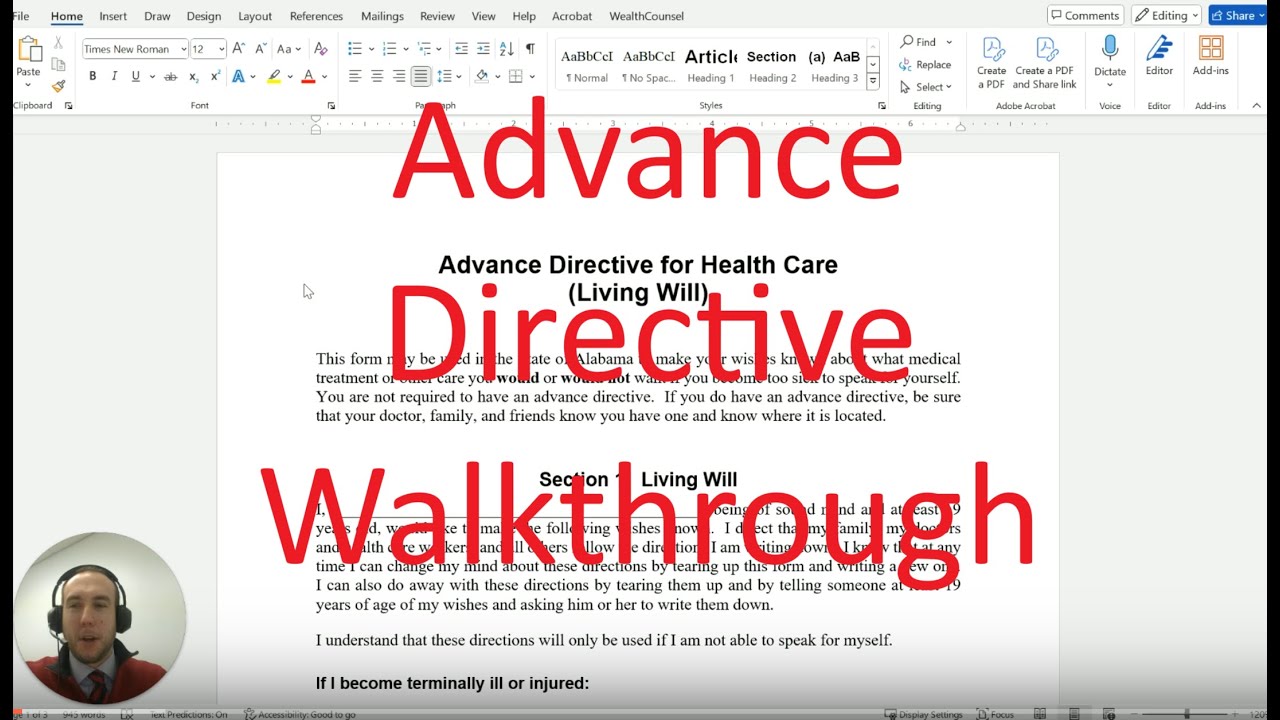The image size is (1280, 720).
Task: Increase font size with Grow Font
Action: pos(238,48)
